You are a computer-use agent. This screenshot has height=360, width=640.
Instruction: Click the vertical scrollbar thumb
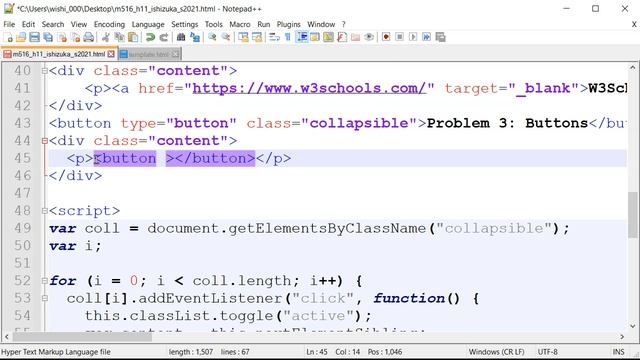click(633, 214)
